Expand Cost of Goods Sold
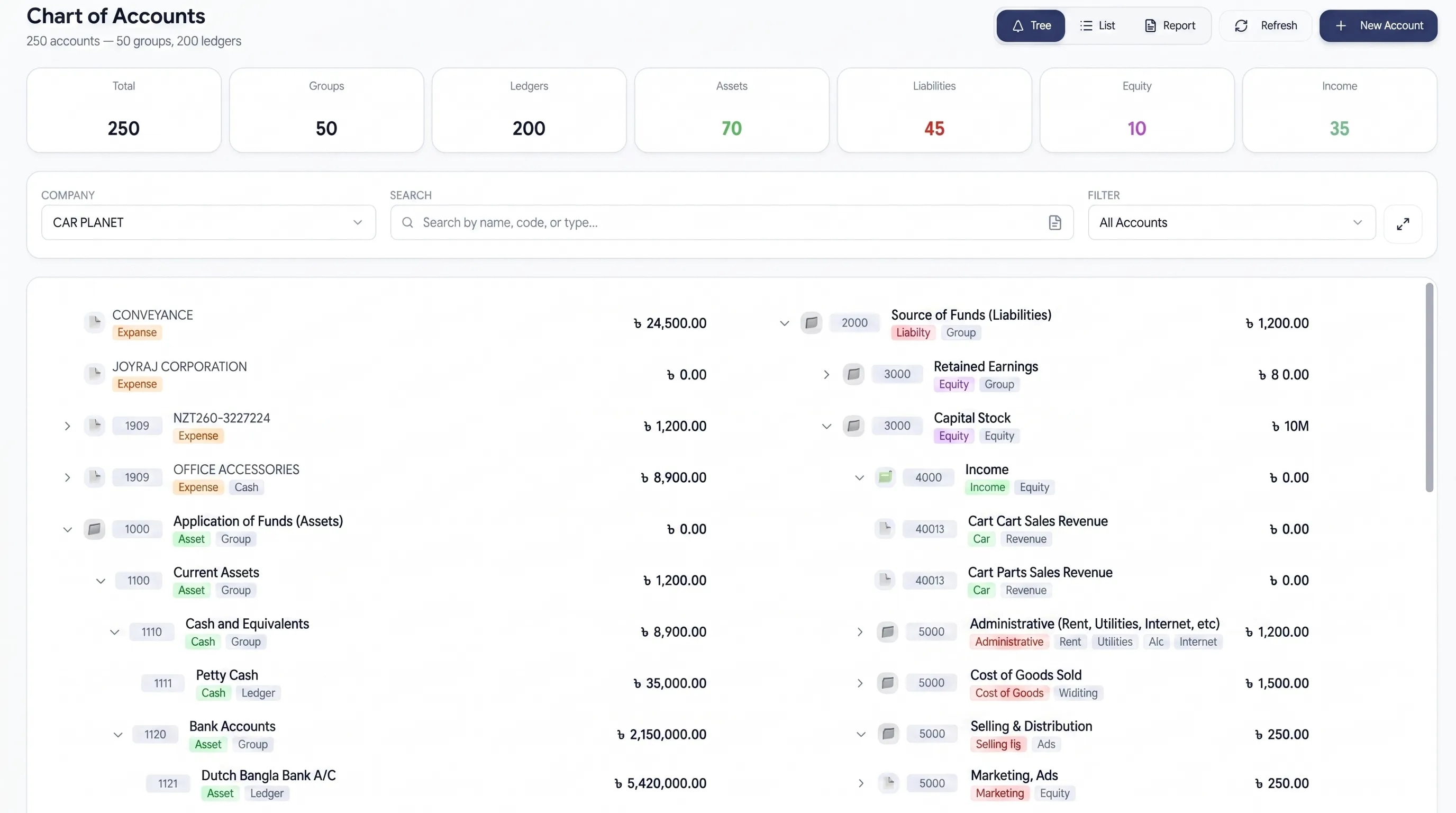The height and width of the screenshot is (813, 1456). (x=860, y=683)
